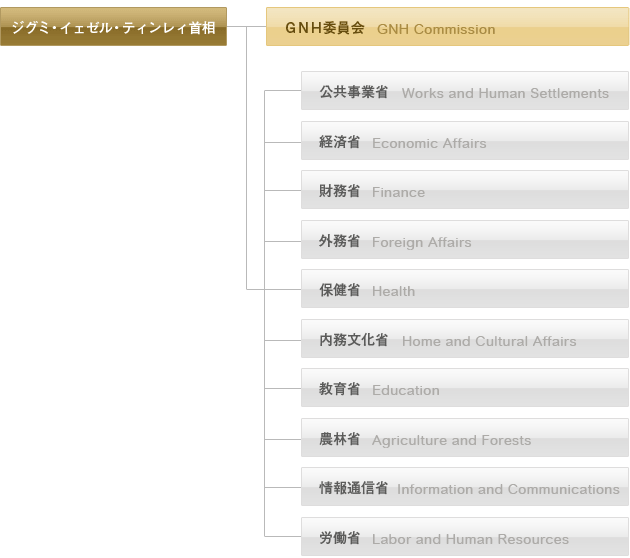Select 経済省 Economic Affairs box
This screenshot has width=630, height=558.
pyautogui.click(x=465, y=141)
